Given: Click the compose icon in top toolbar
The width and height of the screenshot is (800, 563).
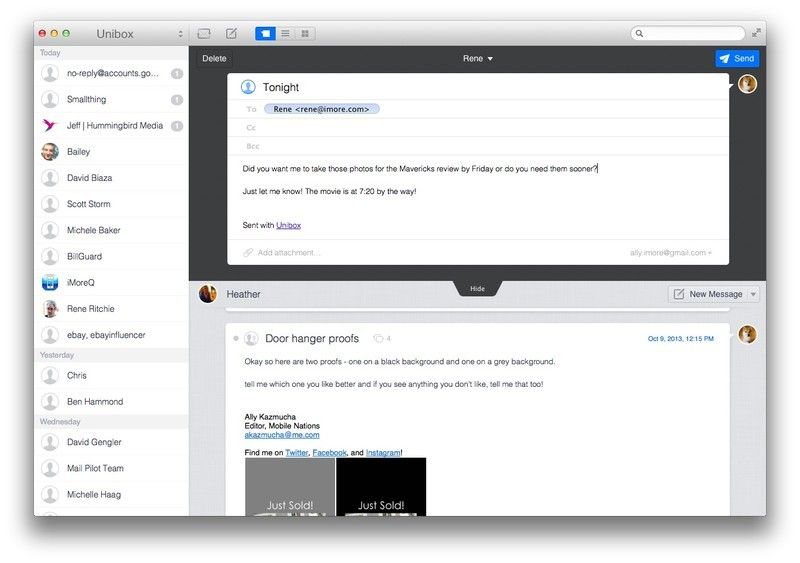Looking at the screenshot, I should pyautogui.click(x=232, y=33).
